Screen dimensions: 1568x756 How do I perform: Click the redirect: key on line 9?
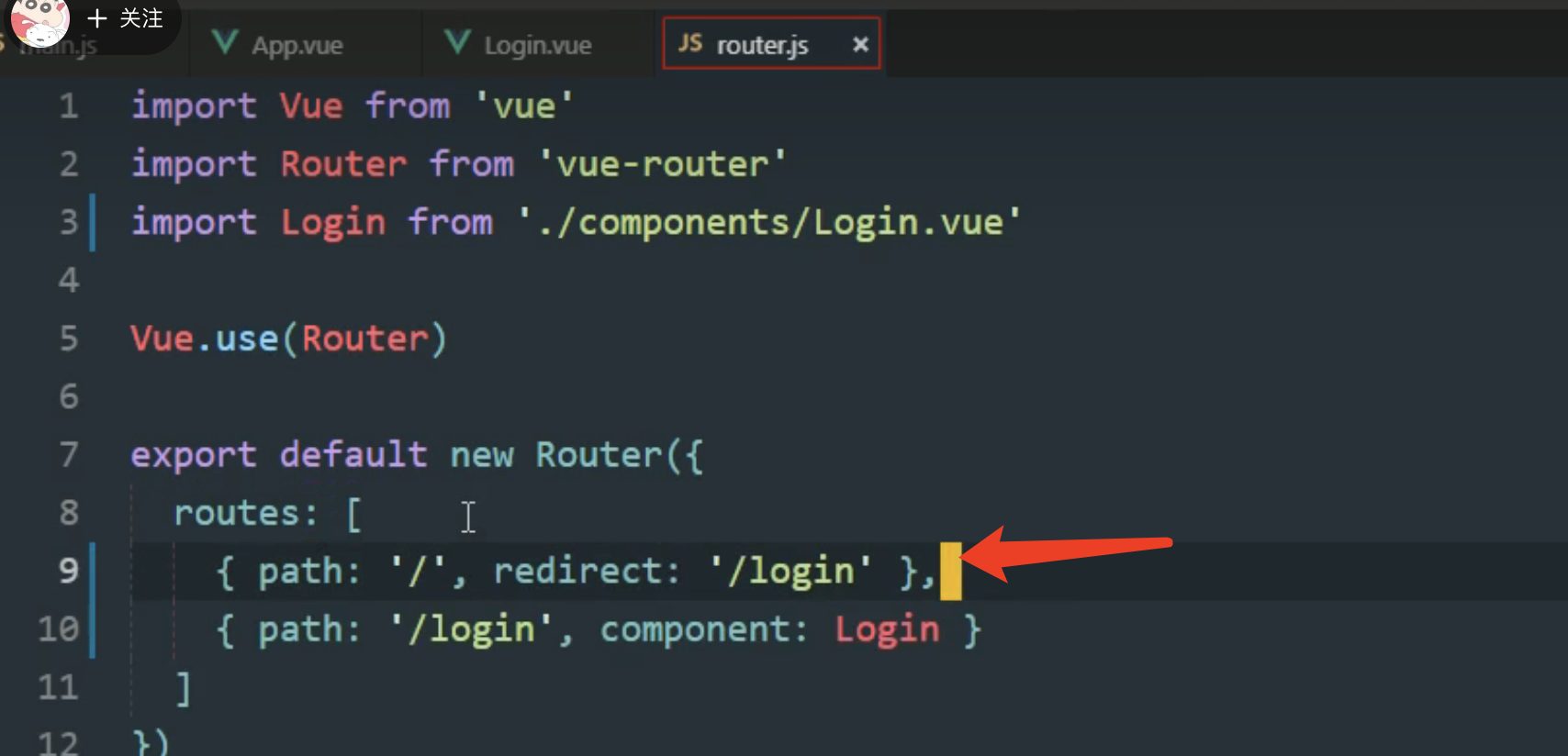click(587, 571)
